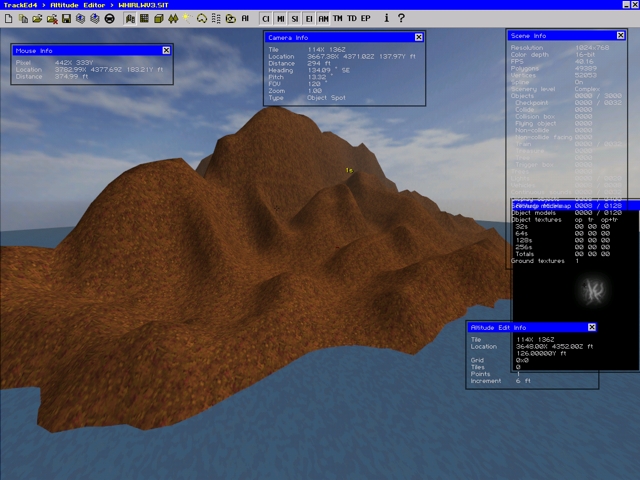Toggle the TD toolbar button
Screen dimensions: 640x480
click(352, 18)
